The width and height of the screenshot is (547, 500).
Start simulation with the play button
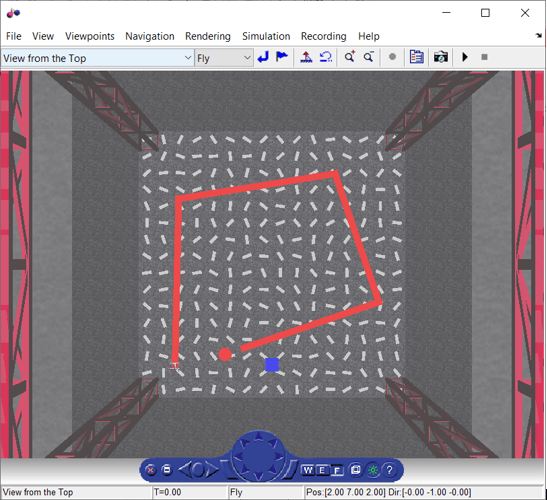(x=465, y=57)
